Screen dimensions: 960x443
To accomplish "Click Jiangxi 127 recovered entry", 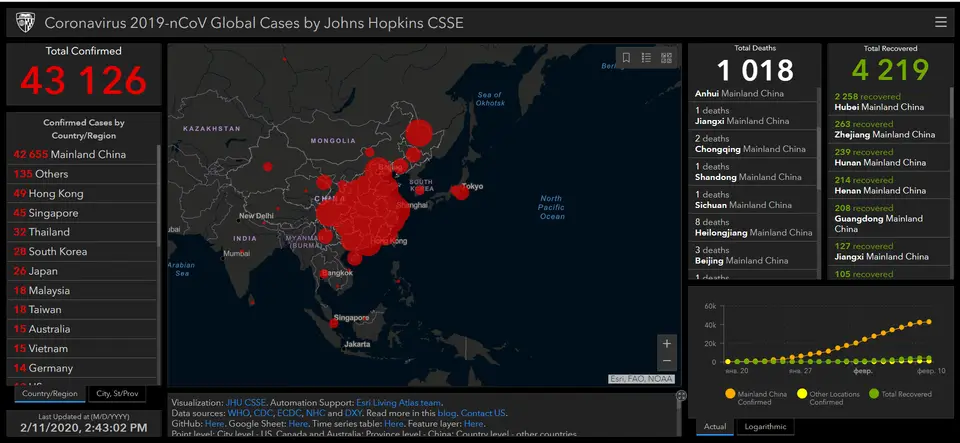I will 891,251.
